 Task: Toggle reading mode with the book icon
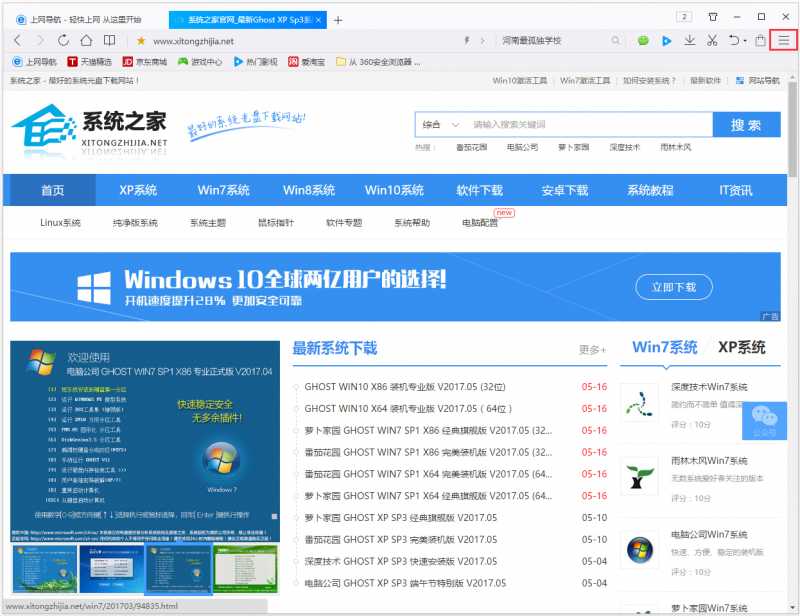(110, 41)
